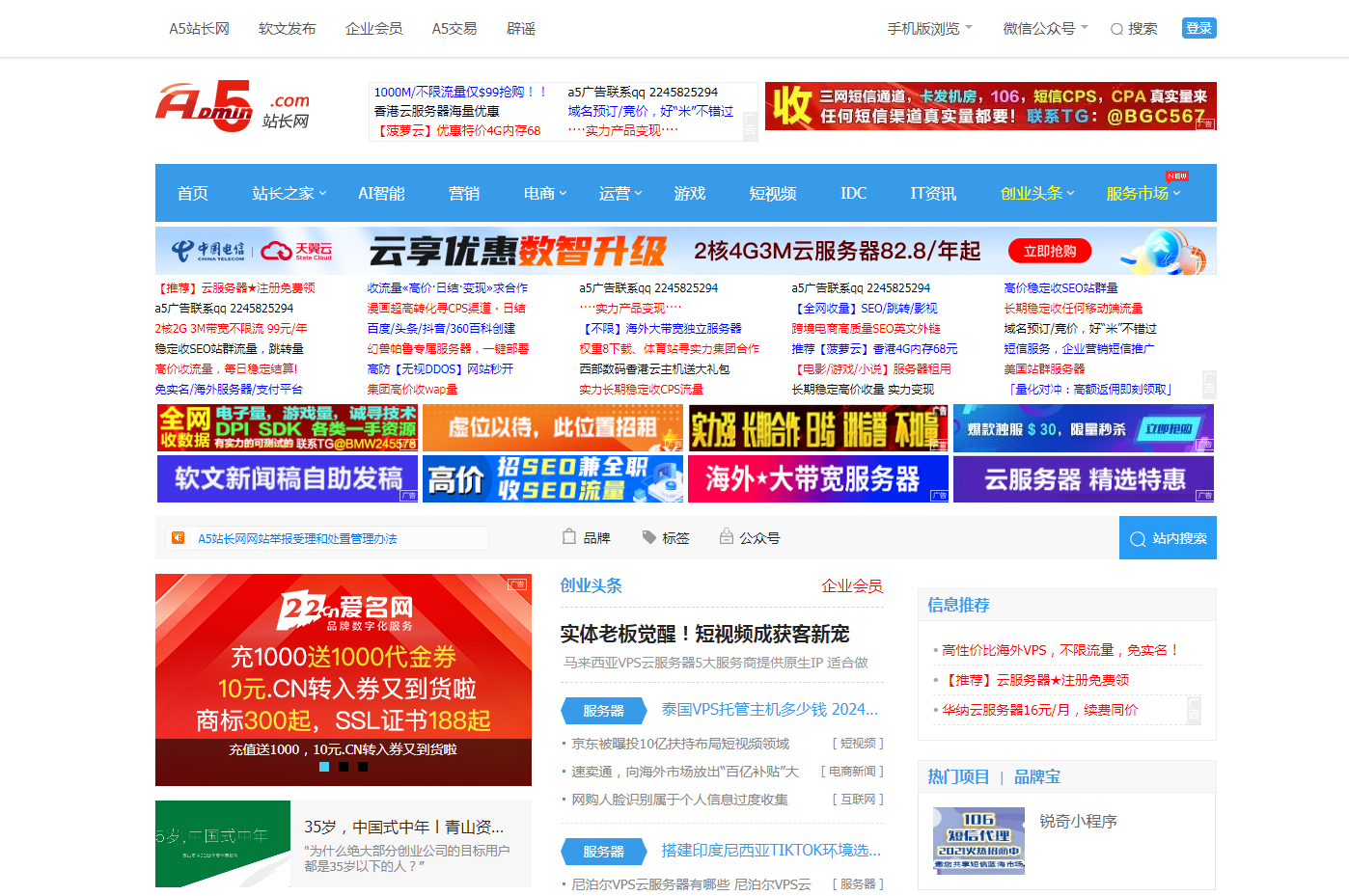The height and width of the screenshot is (896, 1349).
Task: Click the search magnifier icon in top bar
Action: point(1116,29)
